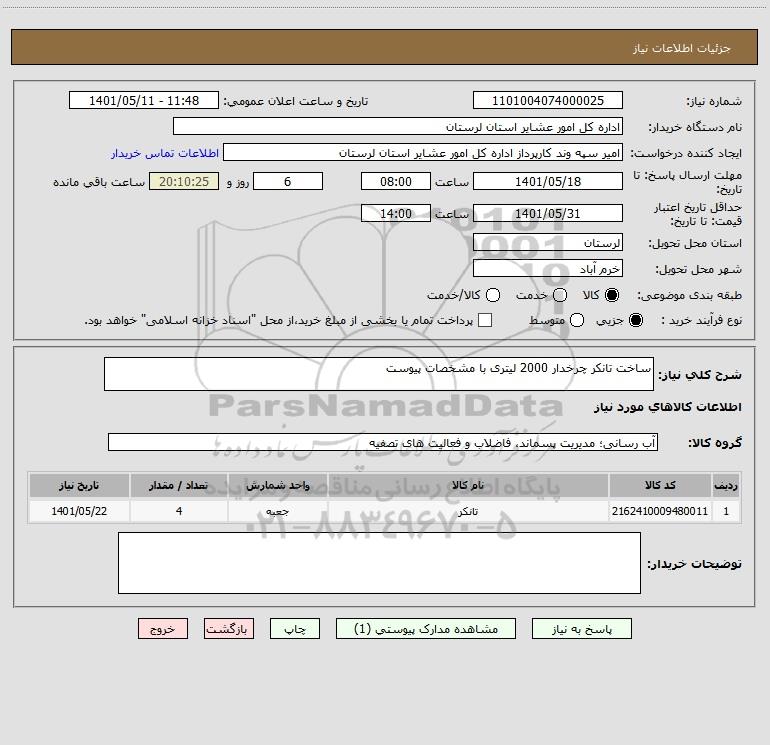Image resolution: width=770 pixels, height=745 pixels.
Task: Click the پاسخ به نیاز button
Action: click(x=581, y=629)
